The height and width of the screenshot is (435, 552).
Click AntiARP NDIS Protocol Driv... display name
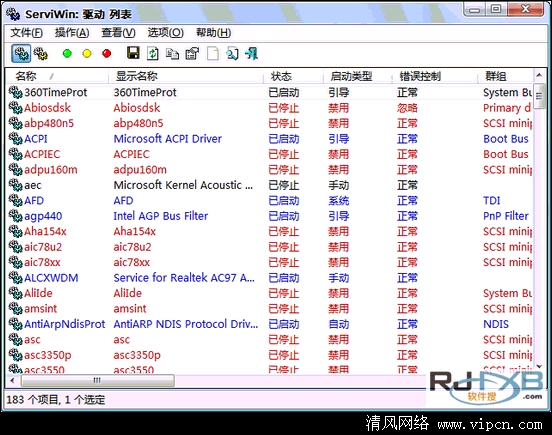click(x=186, y=324)
